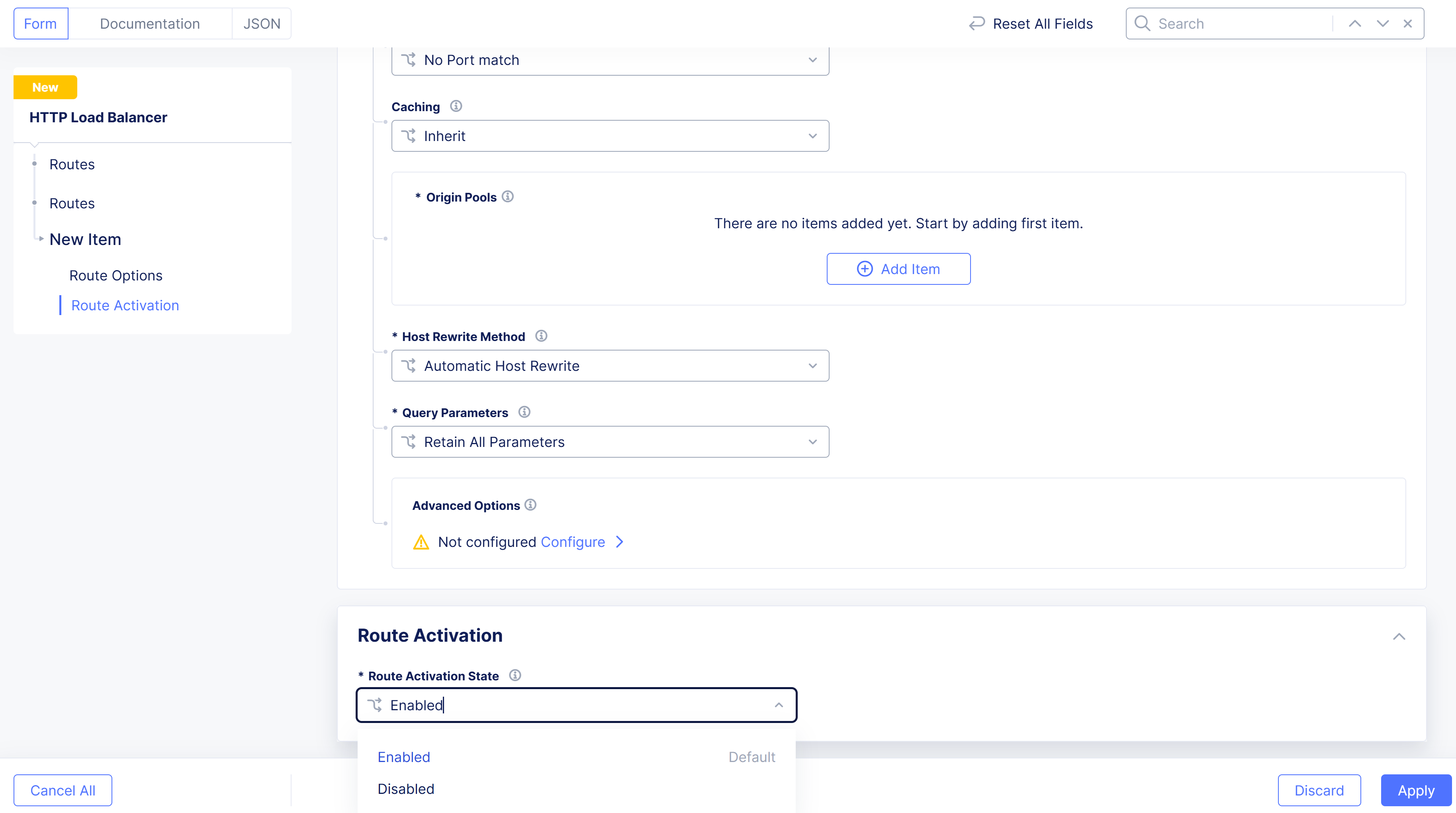Select Enabled in the activation state list
This screenshot has height=813, width=1456.
pos(403,756)
